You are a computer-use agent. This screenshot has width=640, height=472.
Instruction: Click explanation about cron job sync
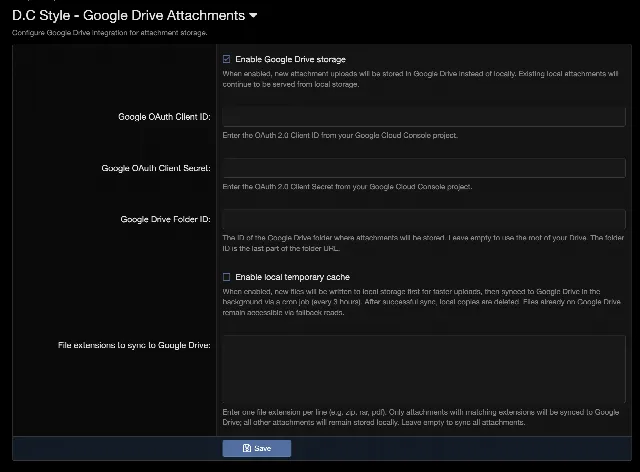point(421,302)
